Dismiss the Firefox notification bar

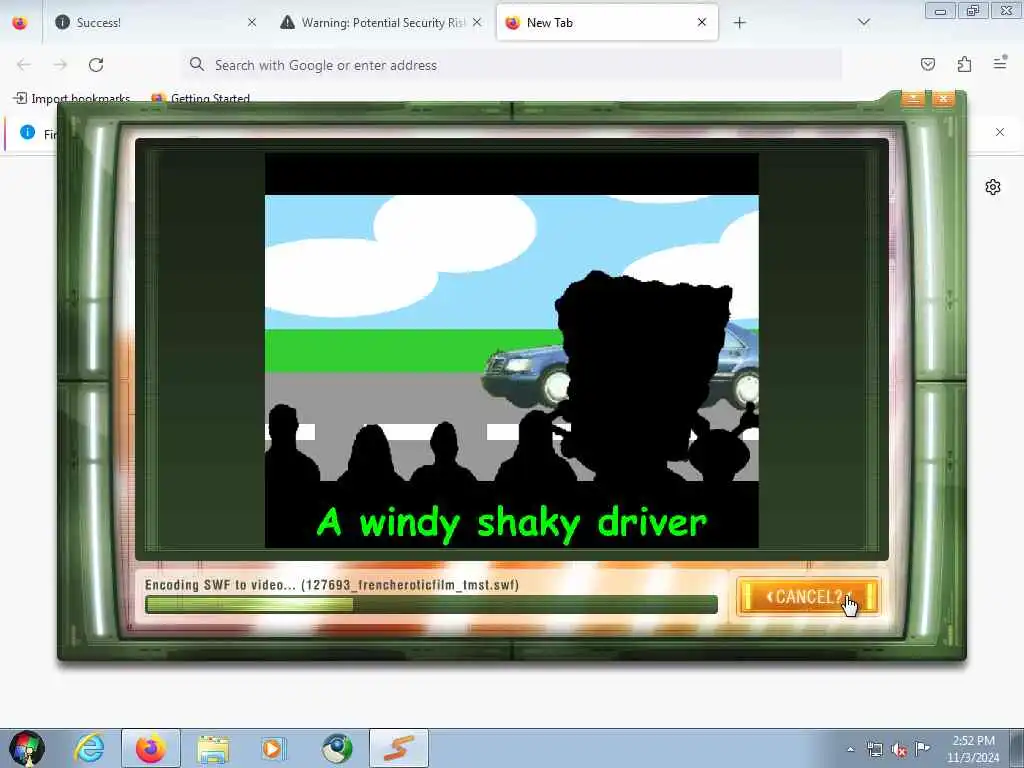[1000, 132]
